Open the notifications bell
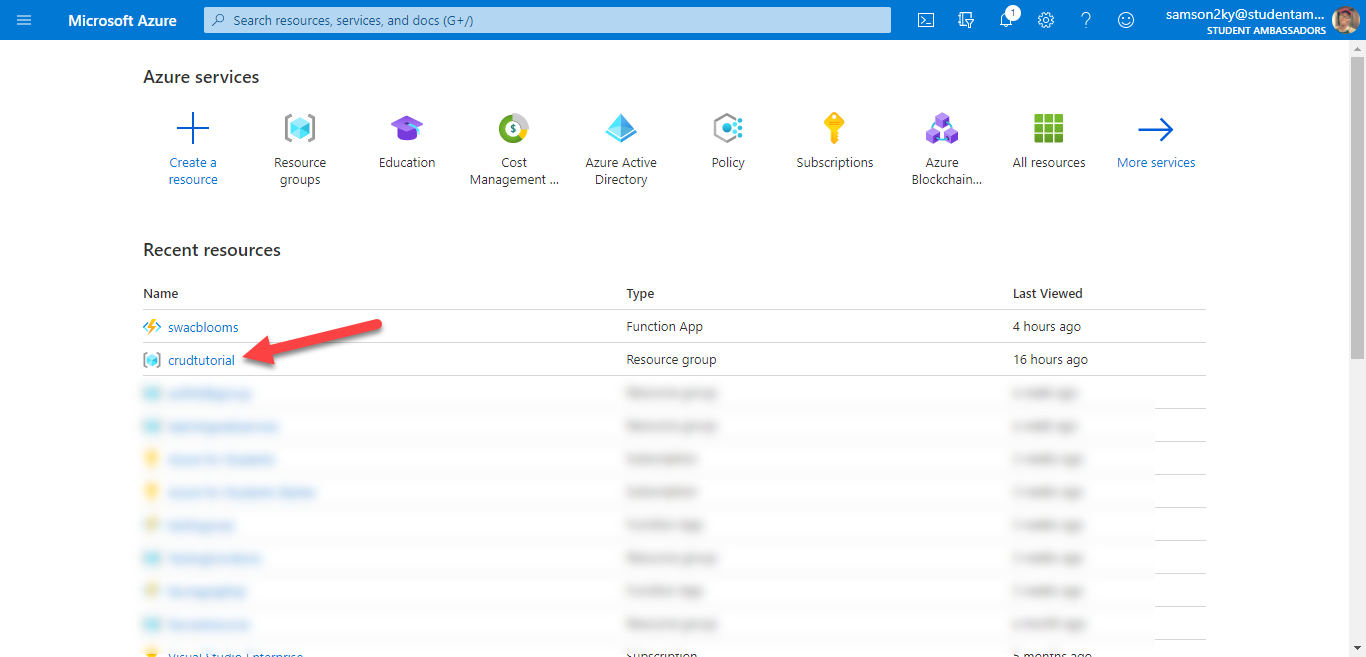The width and height of the screenshot is (1366, 657). tap(1006, 20)
